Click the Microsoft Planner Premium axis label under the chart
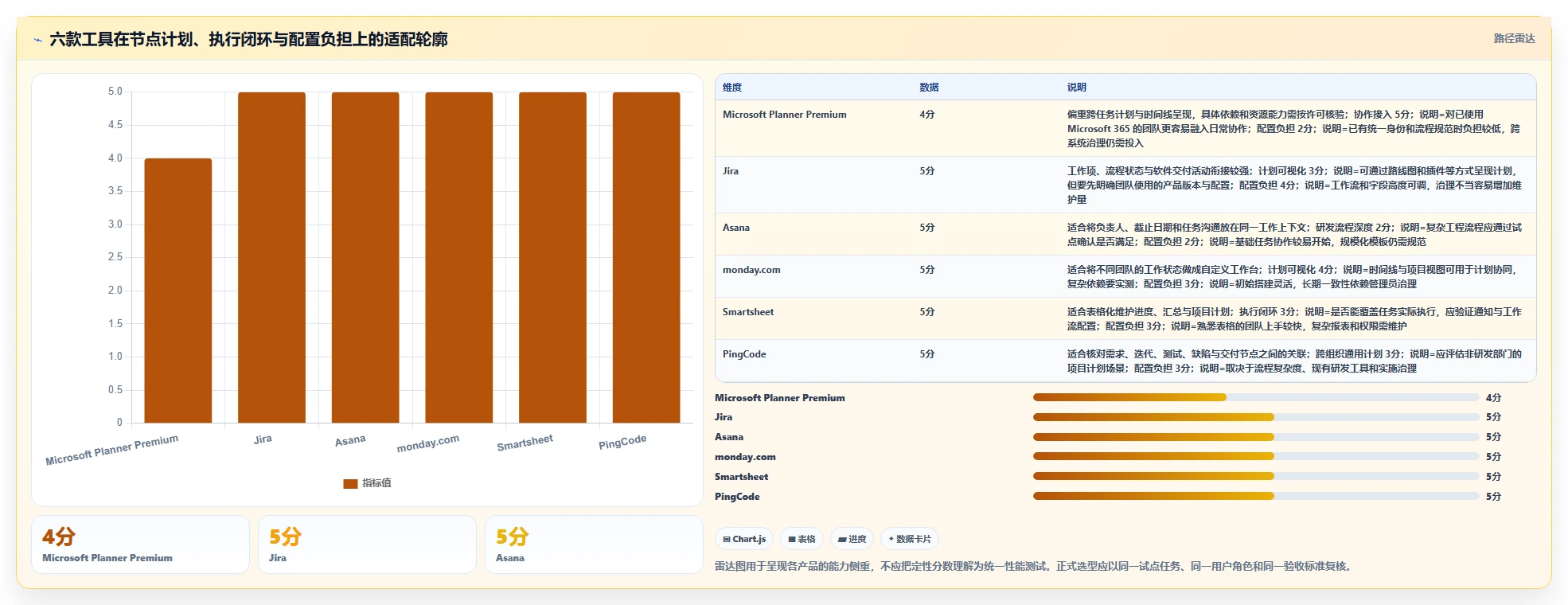Viewport: 1568px width, 605px height. coord(112,450)
